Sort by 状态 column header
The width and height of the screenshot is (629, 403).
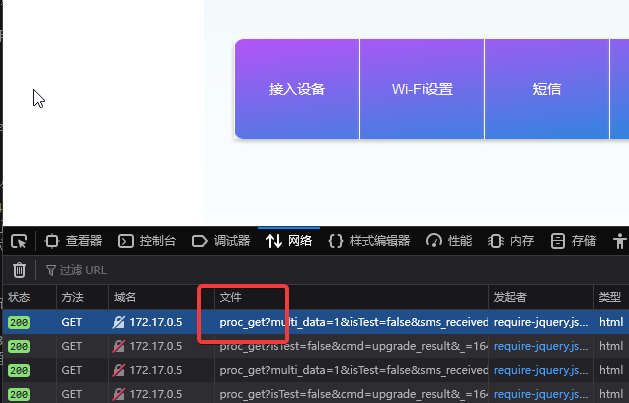click(30, 297)
